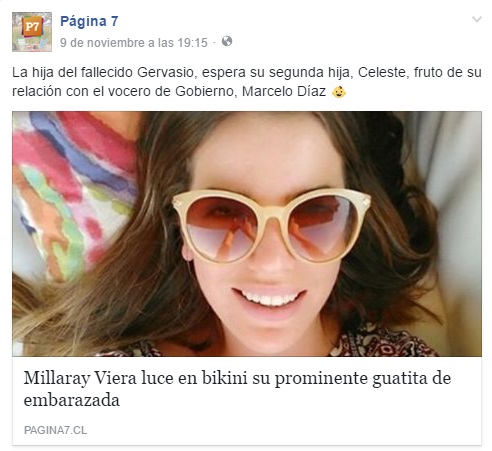This screenshot has width=492, height=451.
Task: Click "Marcelo Díaz" in the caption
Action: (284, 91)
